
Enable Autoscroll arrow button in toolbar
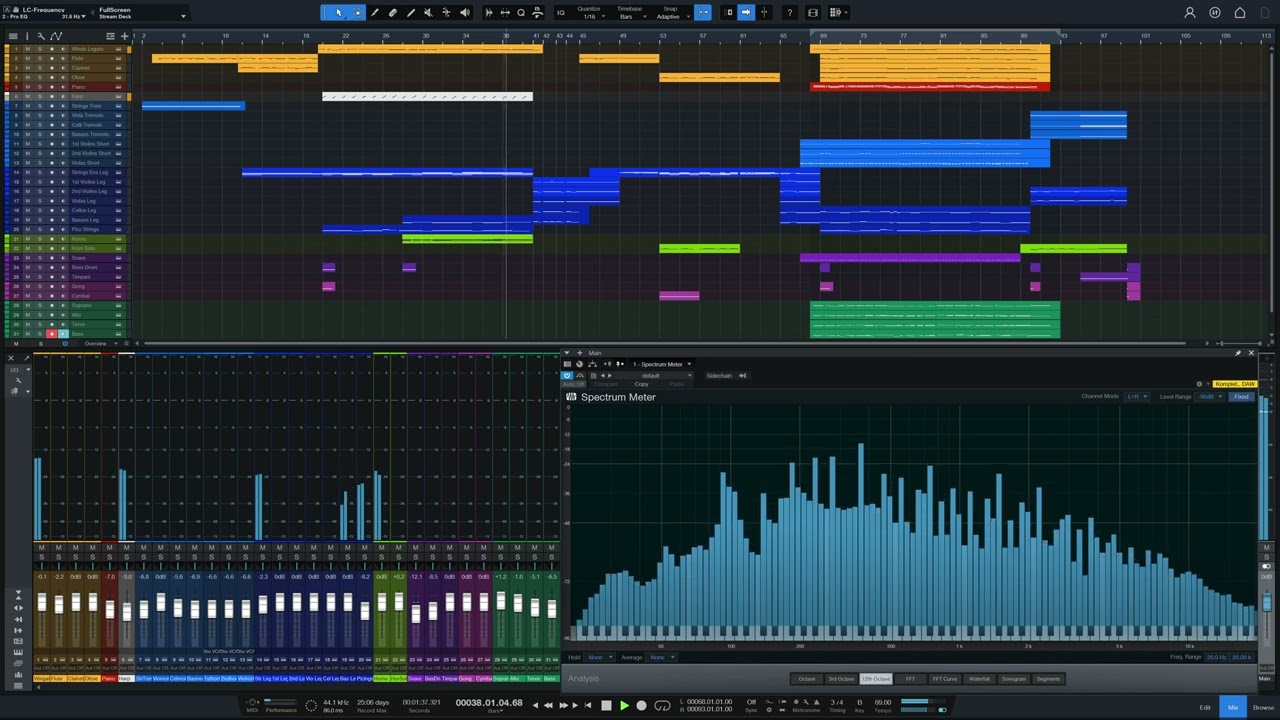pyautogui.click(x=746, y=13)
